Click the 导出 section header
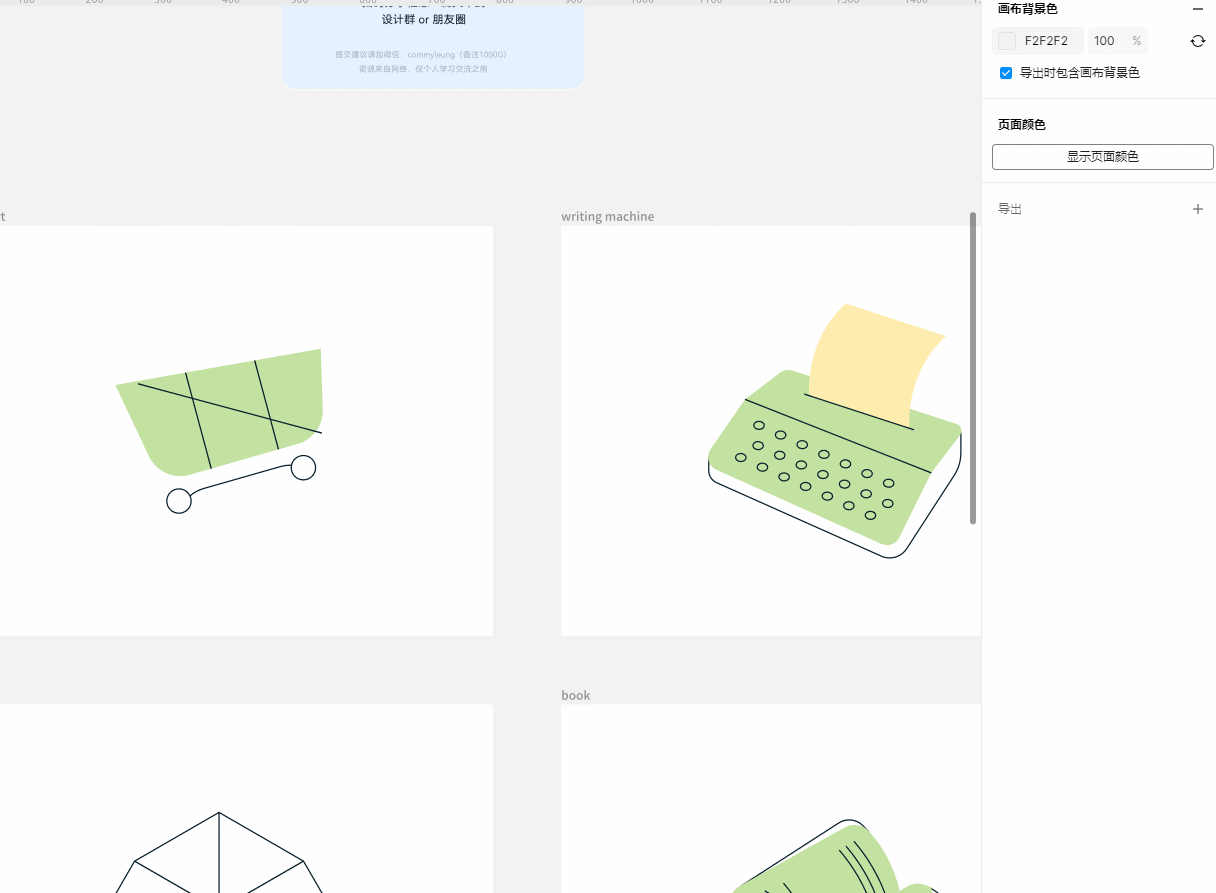This screenshot has height=893, width=1216. [1010, 209]
